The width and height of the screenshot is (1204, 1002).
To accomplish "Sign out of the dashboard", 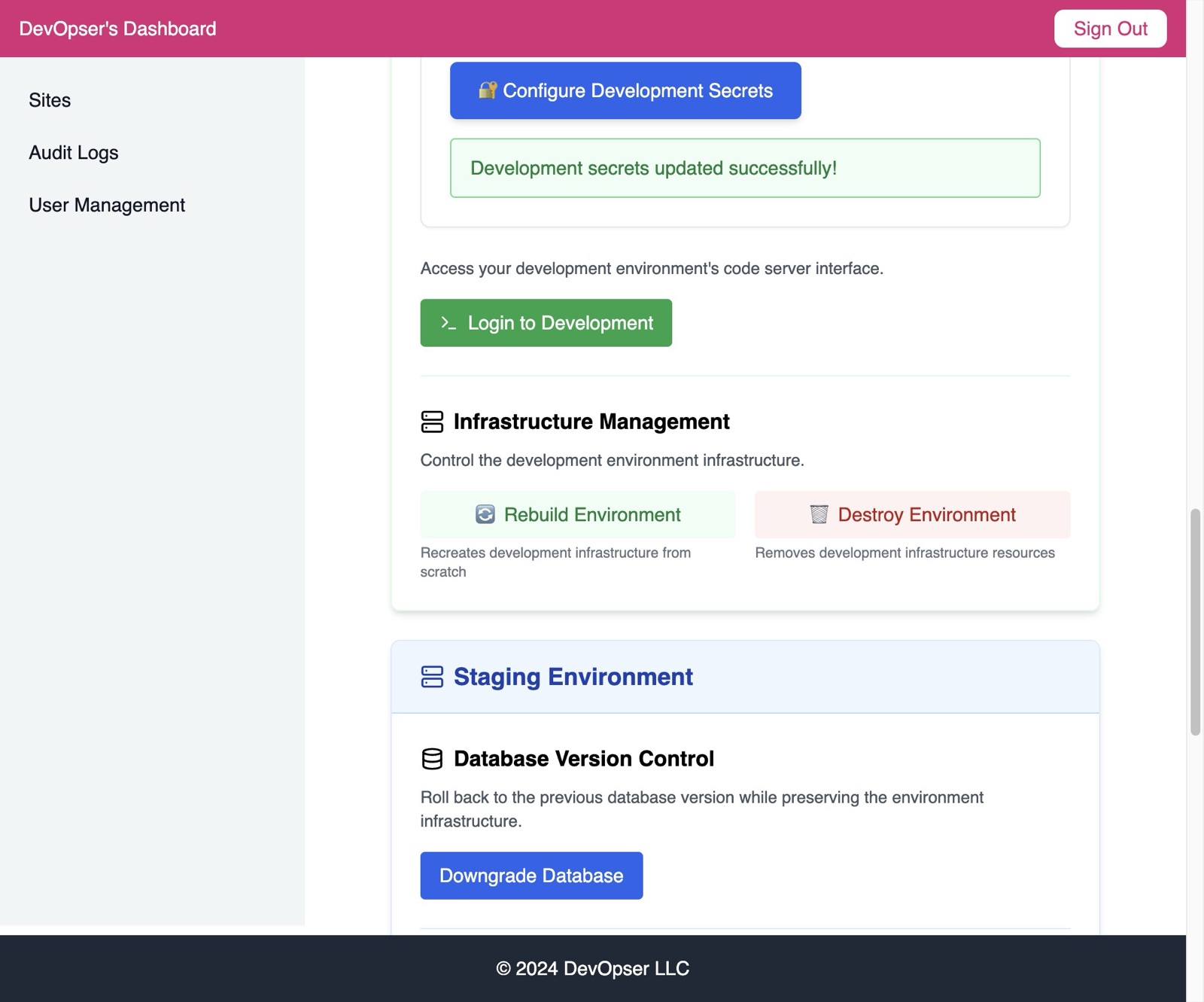I will 1110,29.
